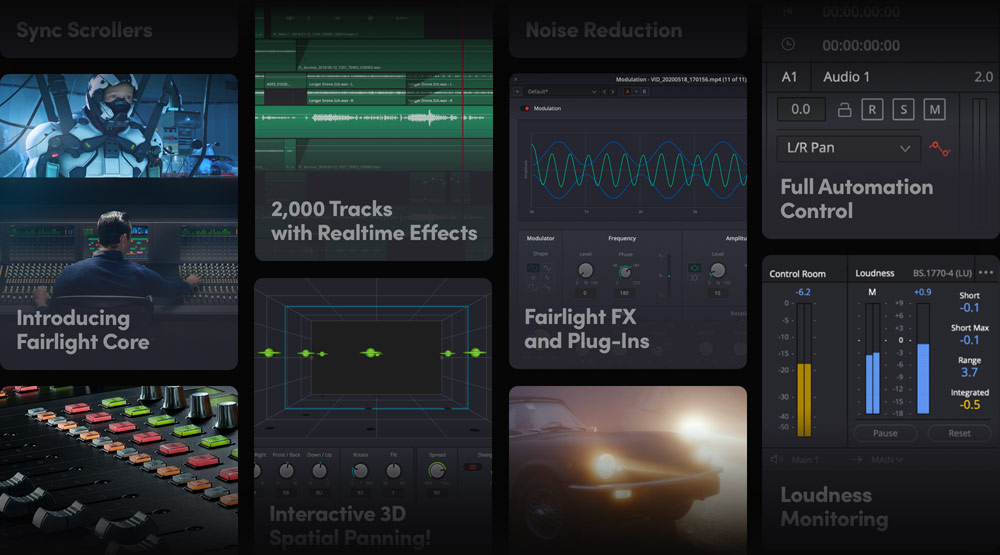The height and width of the screenshot is (555, 1000).
Task: Click the Frequency Level knob
Action: point(585,270)
